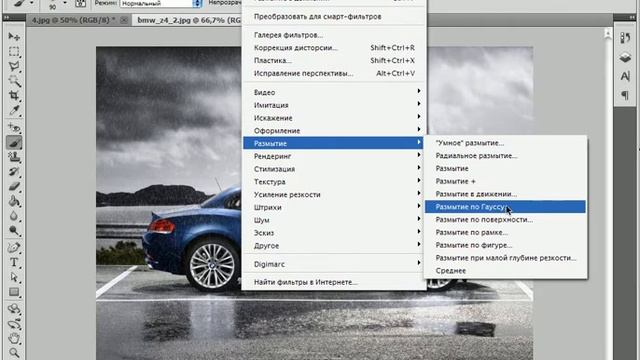Expand the Имитация submenu
This screenshot has width=640, height=360.
point(334,105)
